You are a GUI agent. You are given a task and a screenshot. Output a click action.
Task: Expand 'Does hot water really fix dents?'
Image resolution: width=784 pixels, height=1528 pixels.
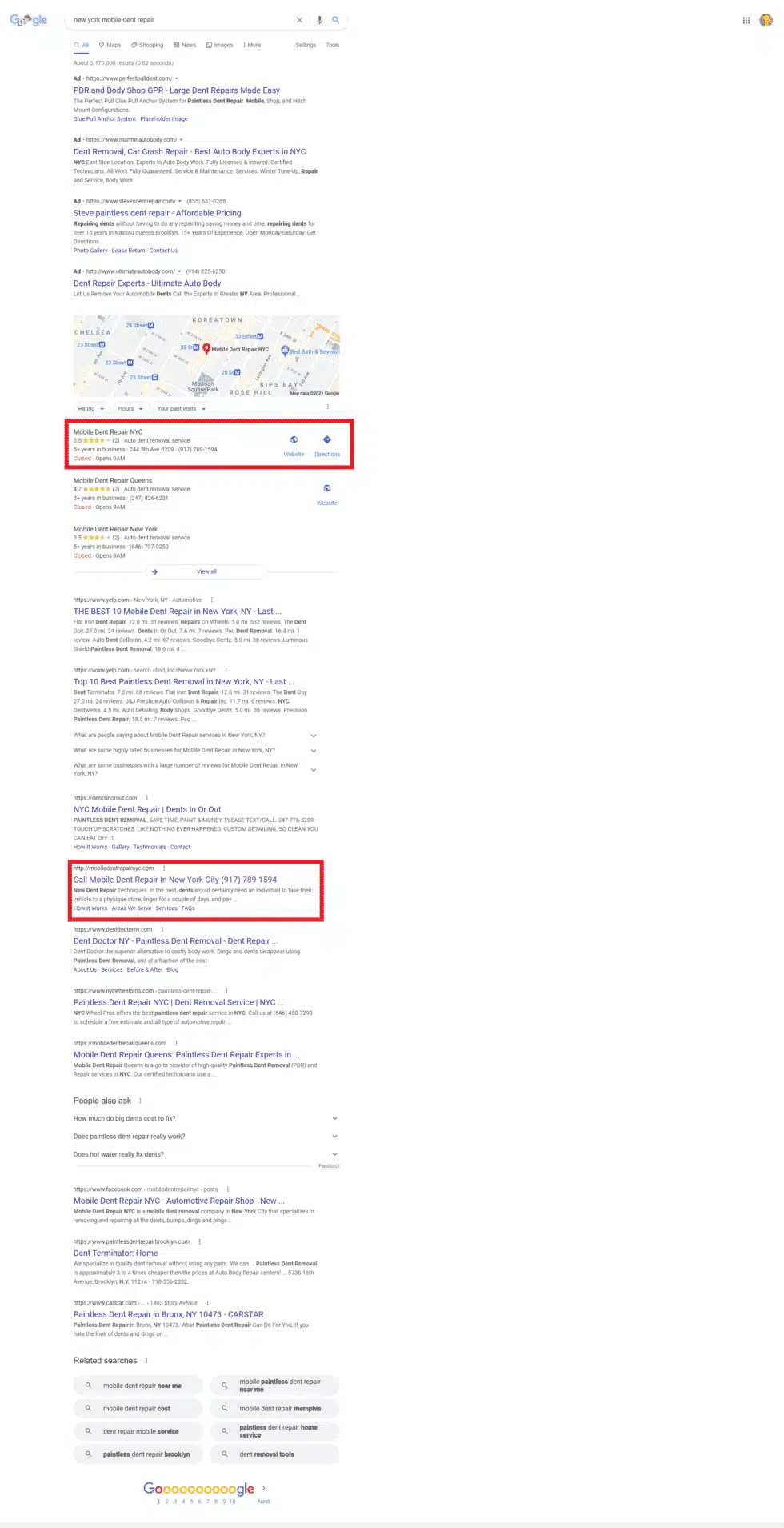[206, 1154]
